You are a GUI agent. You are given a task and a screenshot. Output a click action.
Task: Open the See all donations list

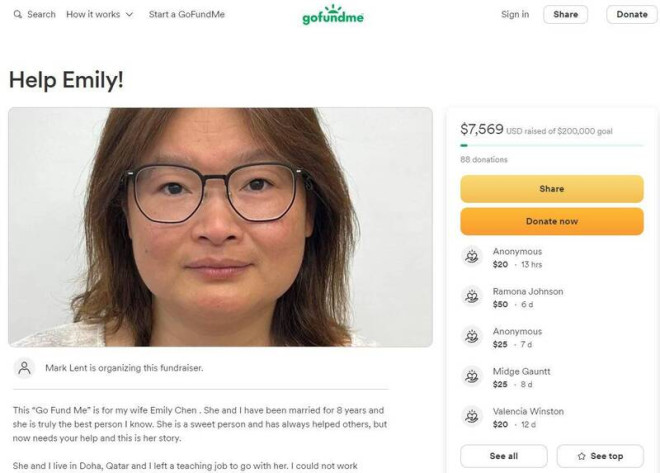click(503, 456)
